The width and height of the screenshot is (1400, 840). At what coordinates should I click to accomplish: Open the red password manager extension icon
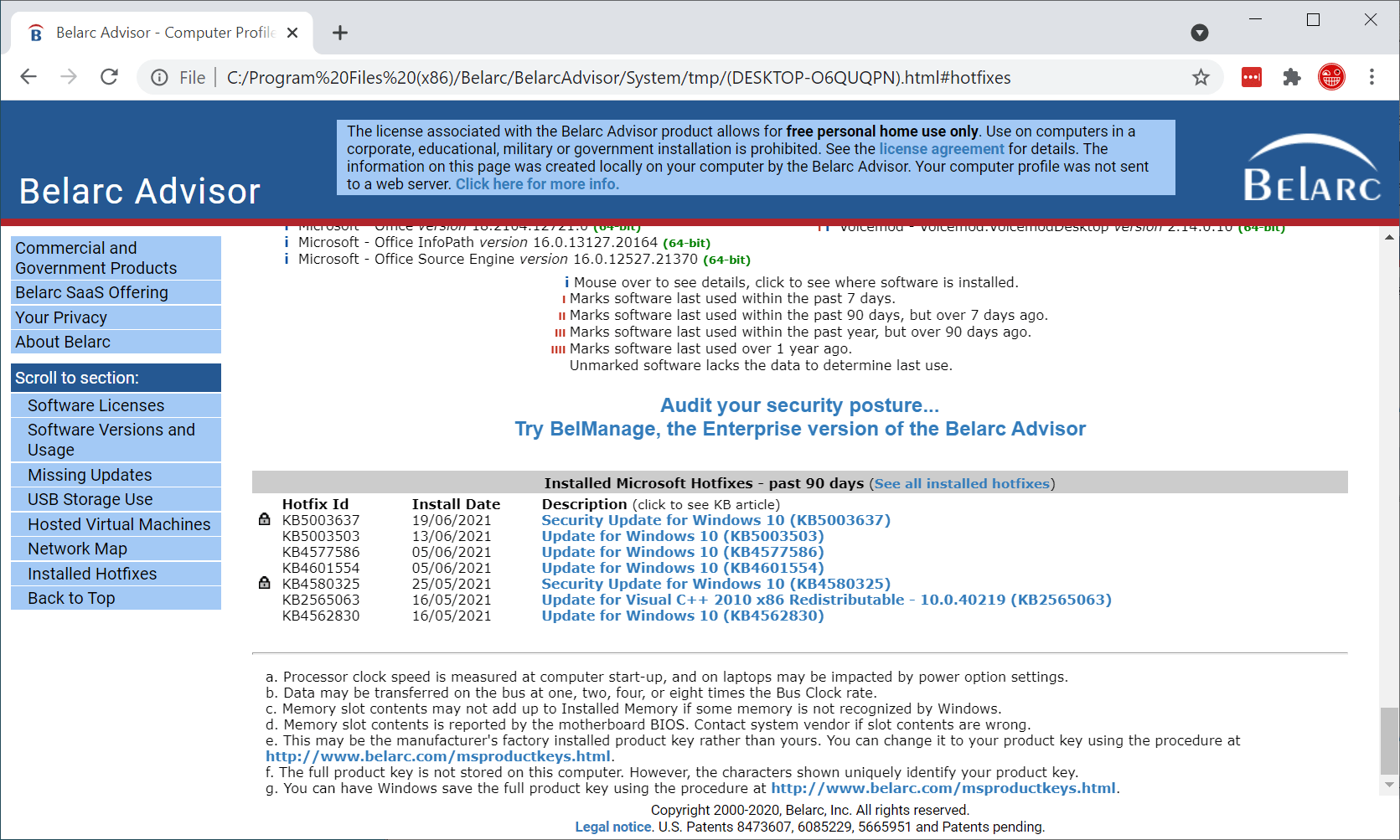(1252, 78)
